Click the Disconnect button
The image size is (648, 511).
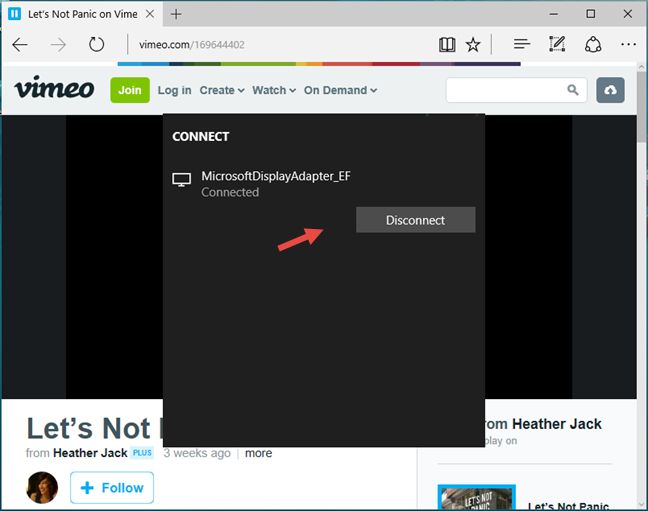pos(415,220)
